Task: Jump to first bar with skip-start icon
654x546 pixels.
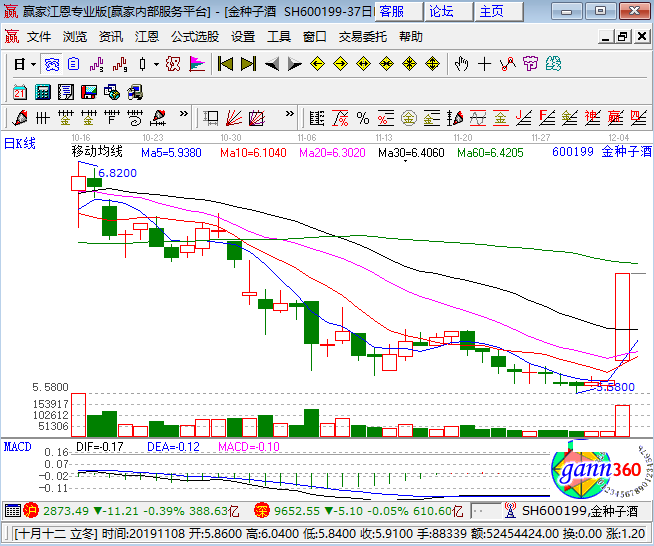Action: pyautogui.click(x=226, y=64)
